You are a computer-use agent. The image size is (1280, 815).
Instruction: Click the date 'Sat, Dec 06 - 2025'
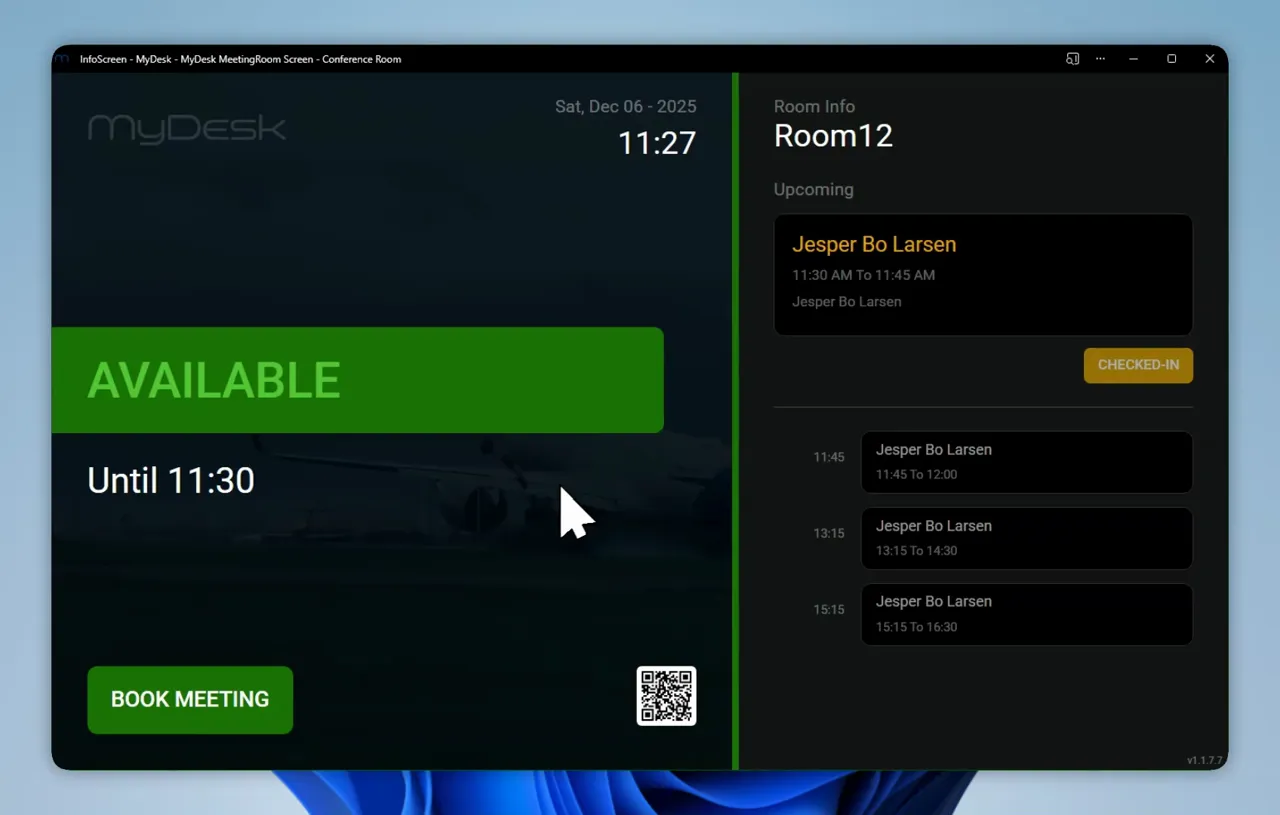[x=626, y=107]
